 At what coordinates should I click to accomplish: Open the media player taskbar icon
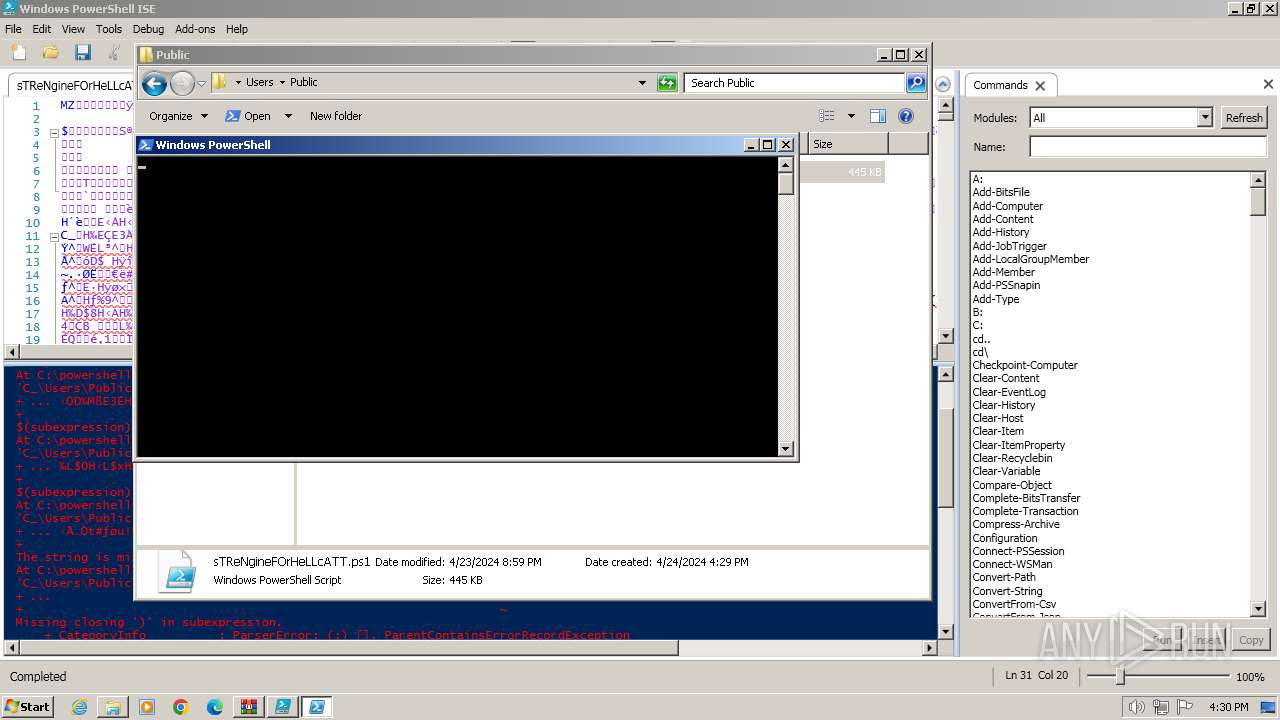(147, 707)
